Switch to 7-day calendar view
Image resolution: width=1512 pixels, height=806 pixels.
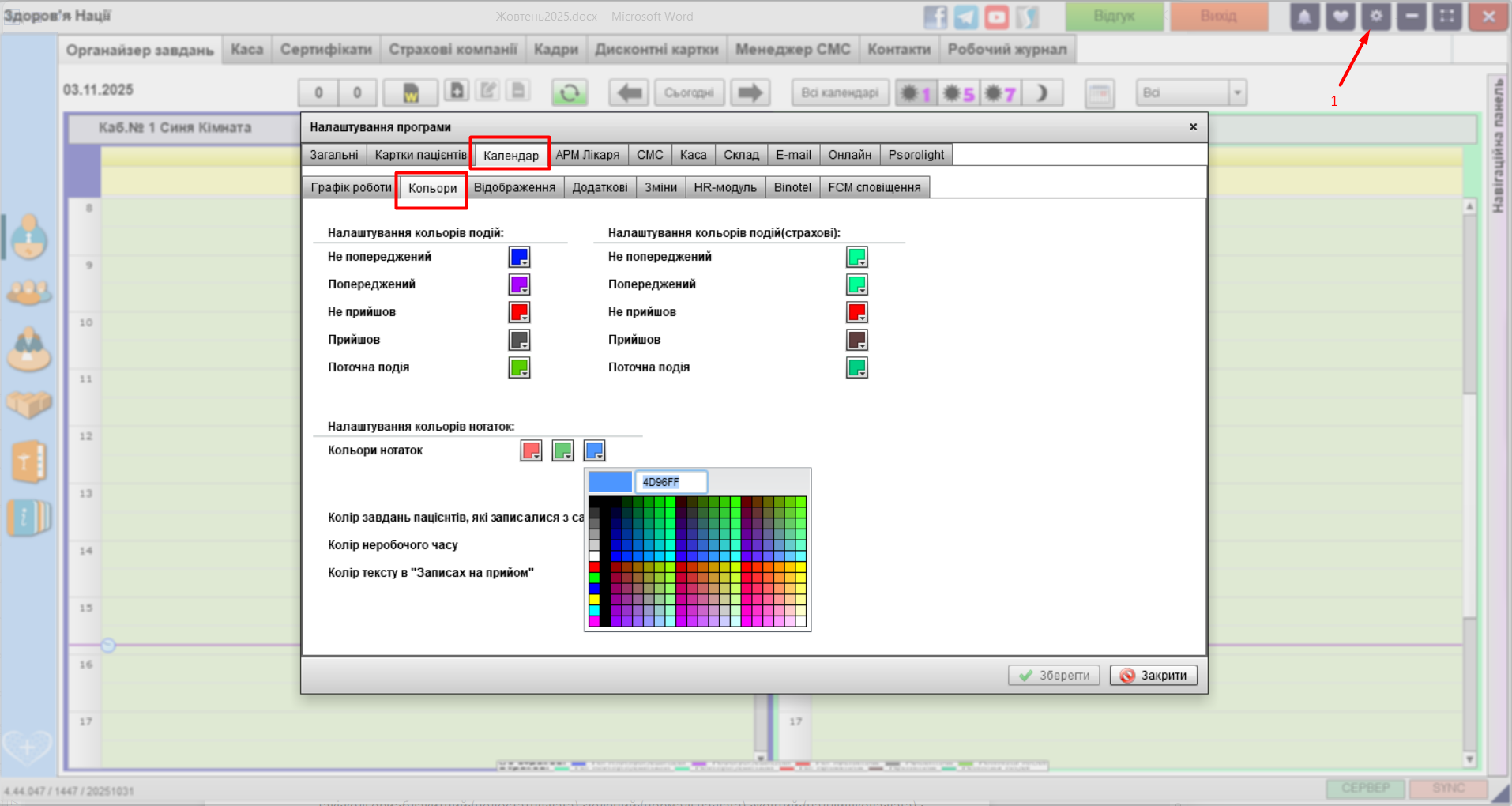pos(1000,93)
